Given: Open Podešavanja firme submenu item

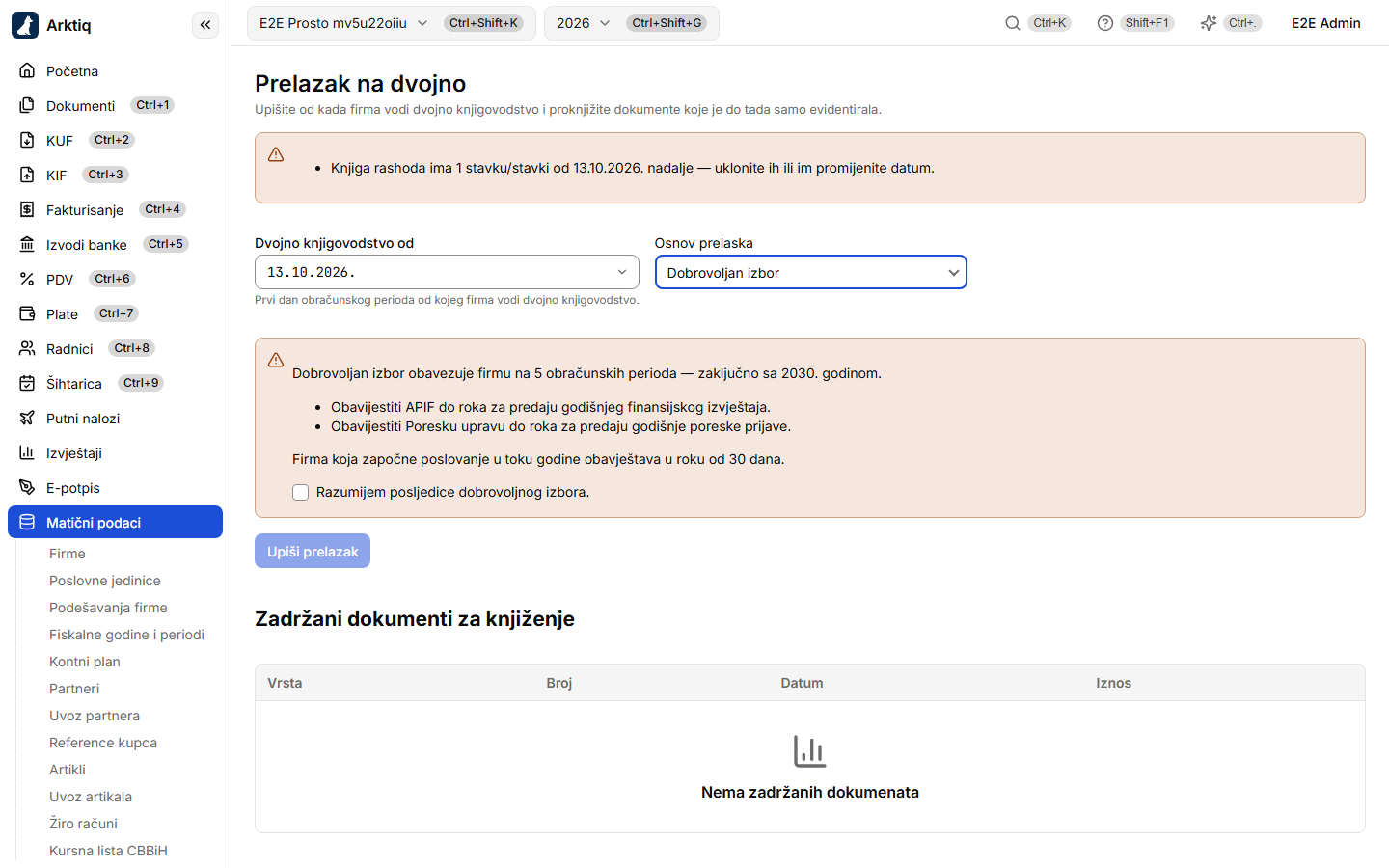Looking at the screenshot, I should 108,608.
